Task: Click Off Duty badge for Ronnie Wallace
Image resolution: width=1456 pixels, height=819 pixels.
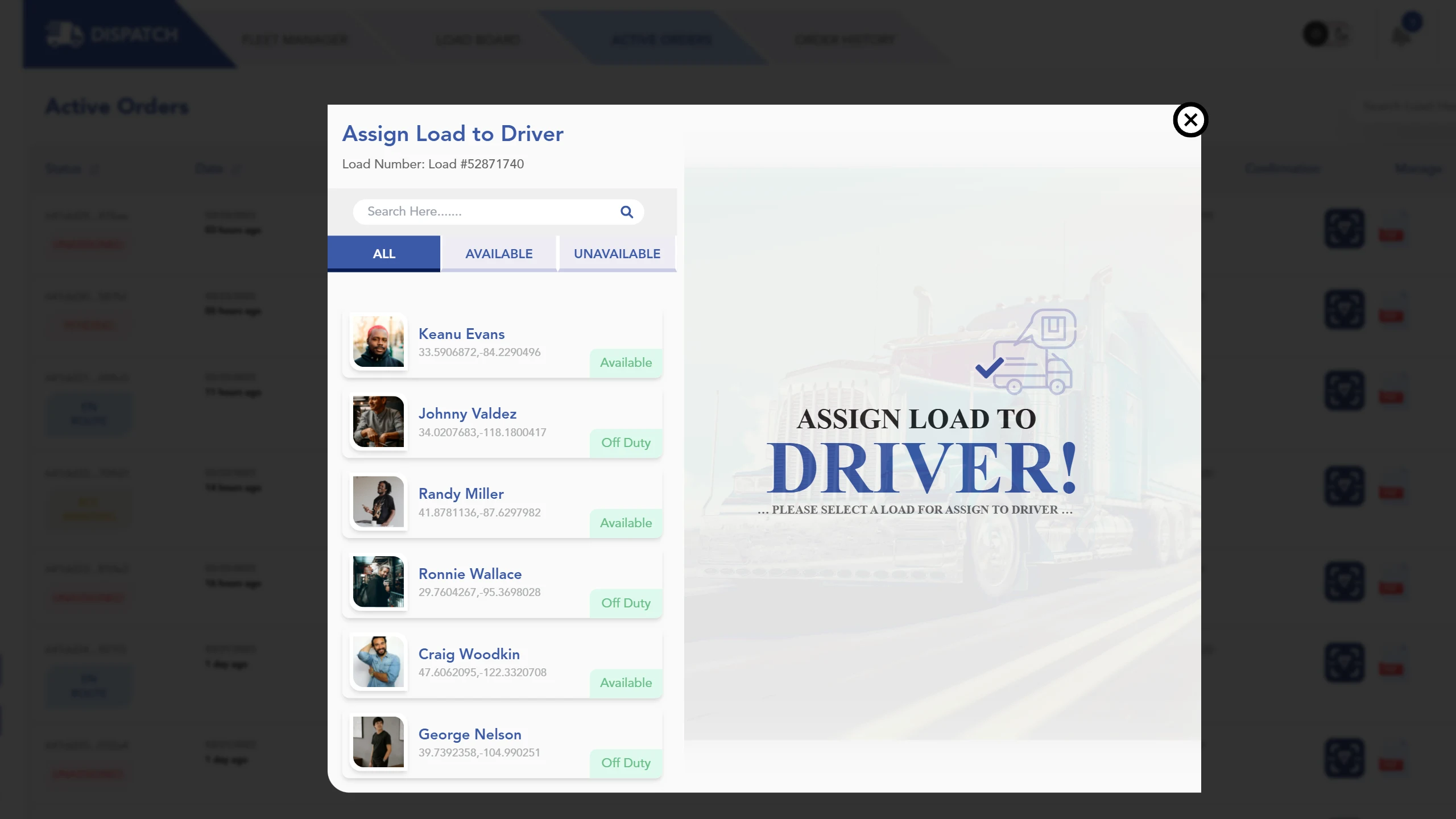Action: pyautogui.click(x=626, y=603)
